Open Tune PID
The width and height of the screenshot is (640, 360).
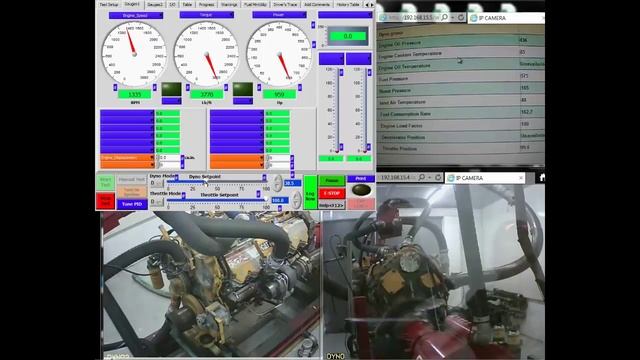click(132, 204)
